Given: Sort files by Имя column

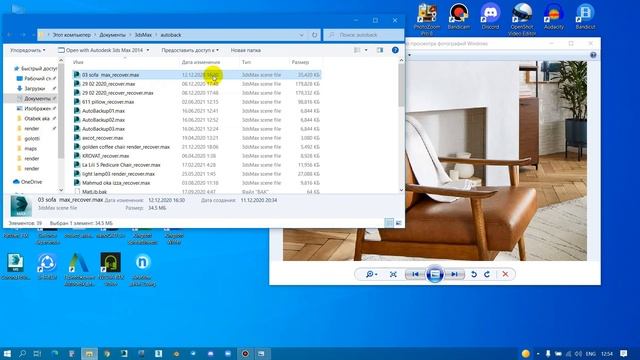Looking at the screenshot, I should (x=78, y=62).
